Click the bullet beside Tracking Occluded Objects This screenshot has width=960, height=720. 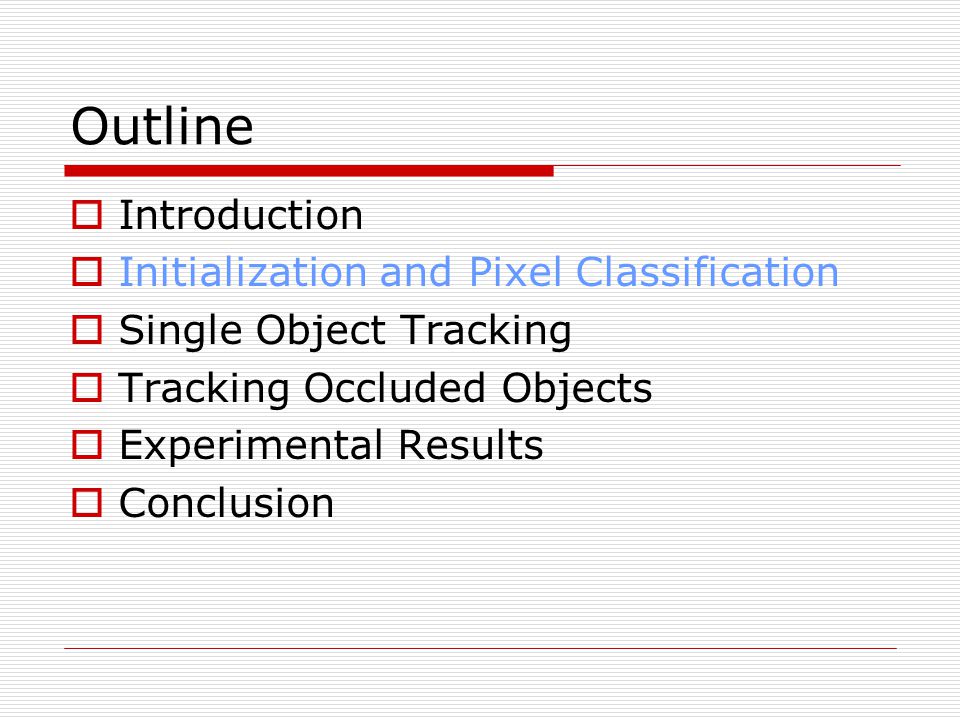[x=87, y=388]
